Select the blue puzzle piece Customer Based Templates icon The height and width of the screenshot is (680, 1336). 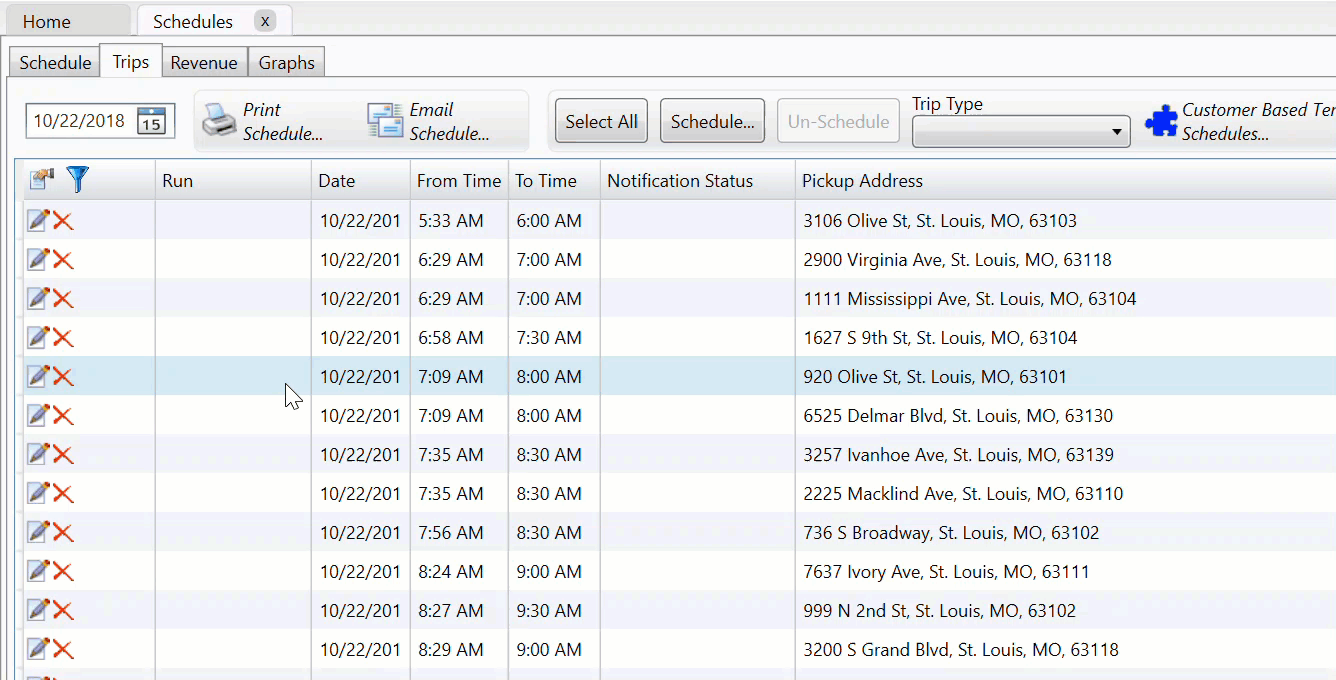1161,121
